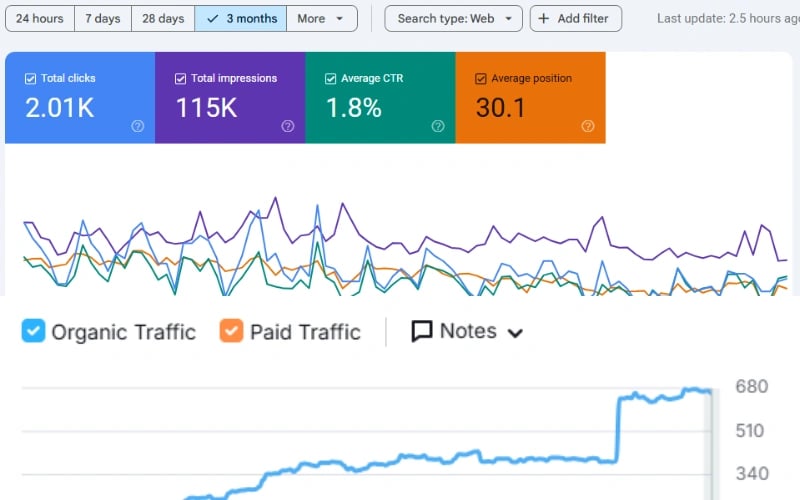Click the Notes speech bubble icon
800x500 pixels.
[422, 331]
